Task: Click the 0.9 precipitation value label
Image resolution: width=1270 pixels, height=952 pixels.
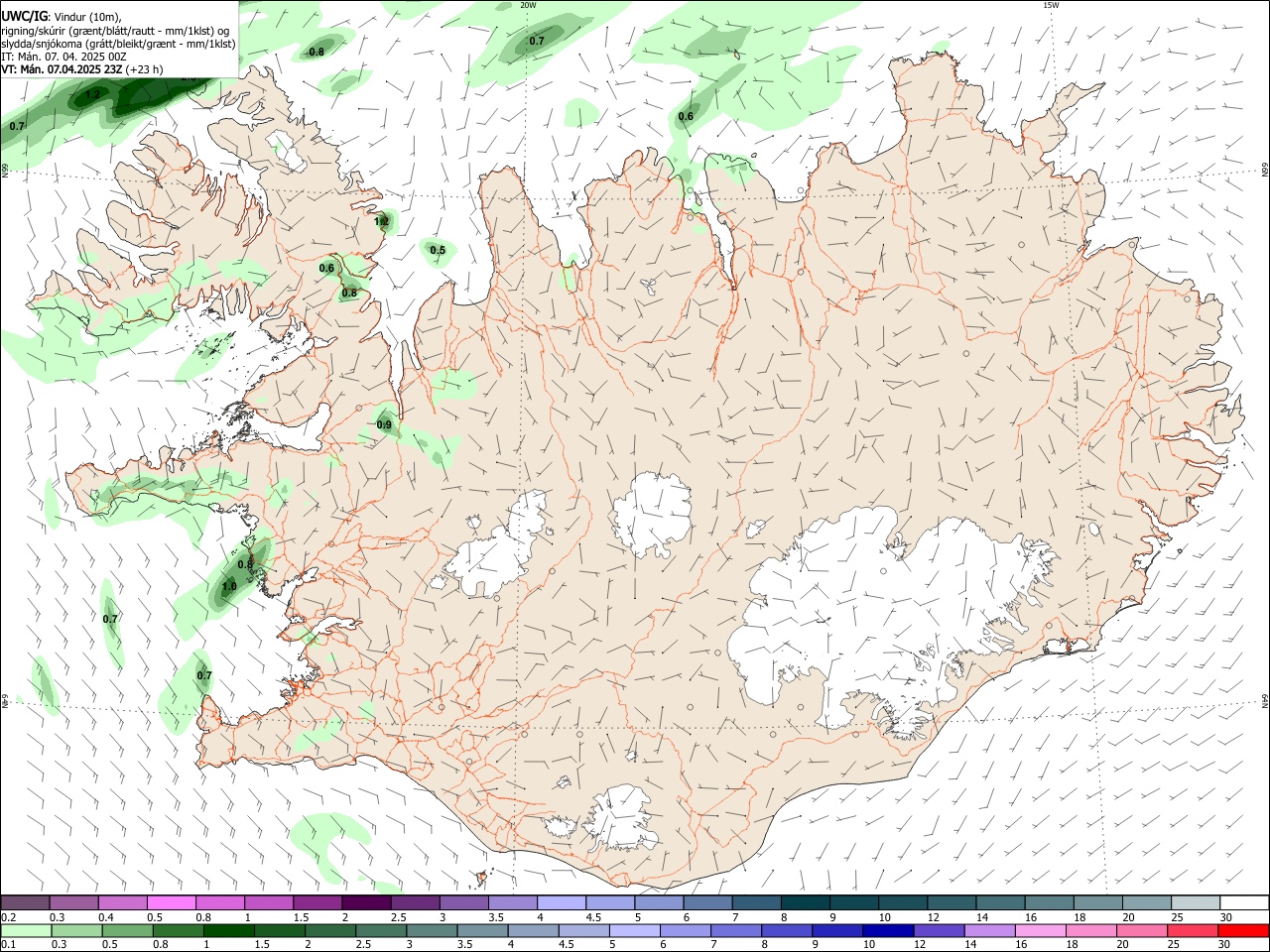Action: point(384,424)
